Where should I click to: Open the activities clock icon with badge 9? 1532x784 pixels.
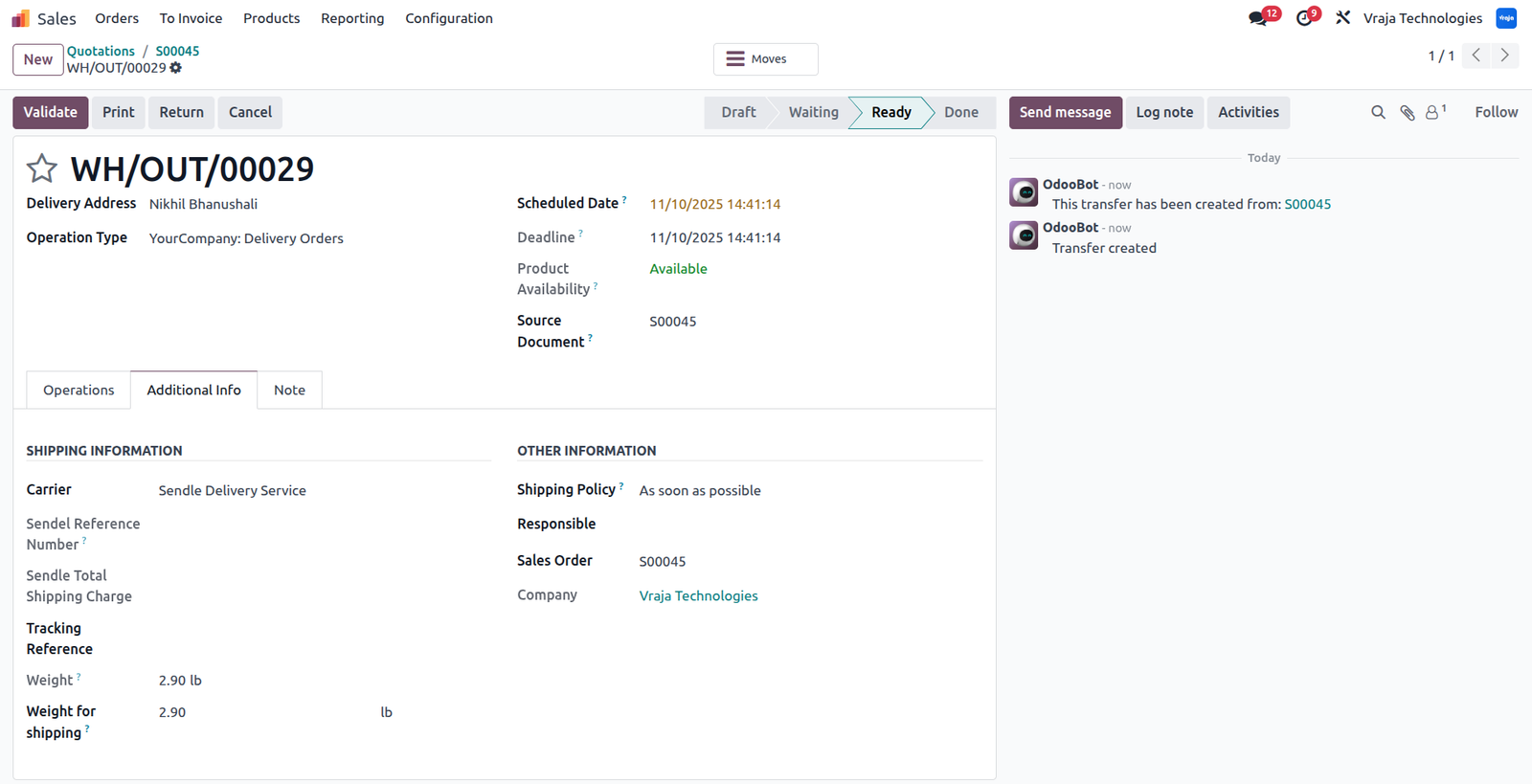click(x=1308, y=17)
